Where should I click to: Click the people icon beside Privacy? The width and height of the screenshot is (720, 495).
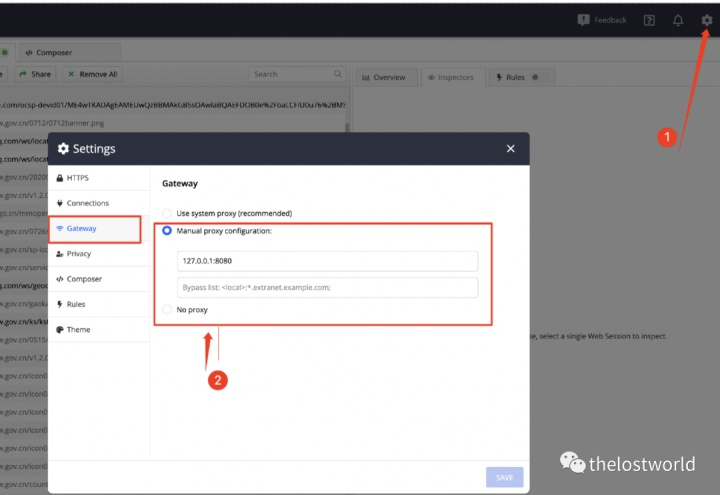click(60, 253)
